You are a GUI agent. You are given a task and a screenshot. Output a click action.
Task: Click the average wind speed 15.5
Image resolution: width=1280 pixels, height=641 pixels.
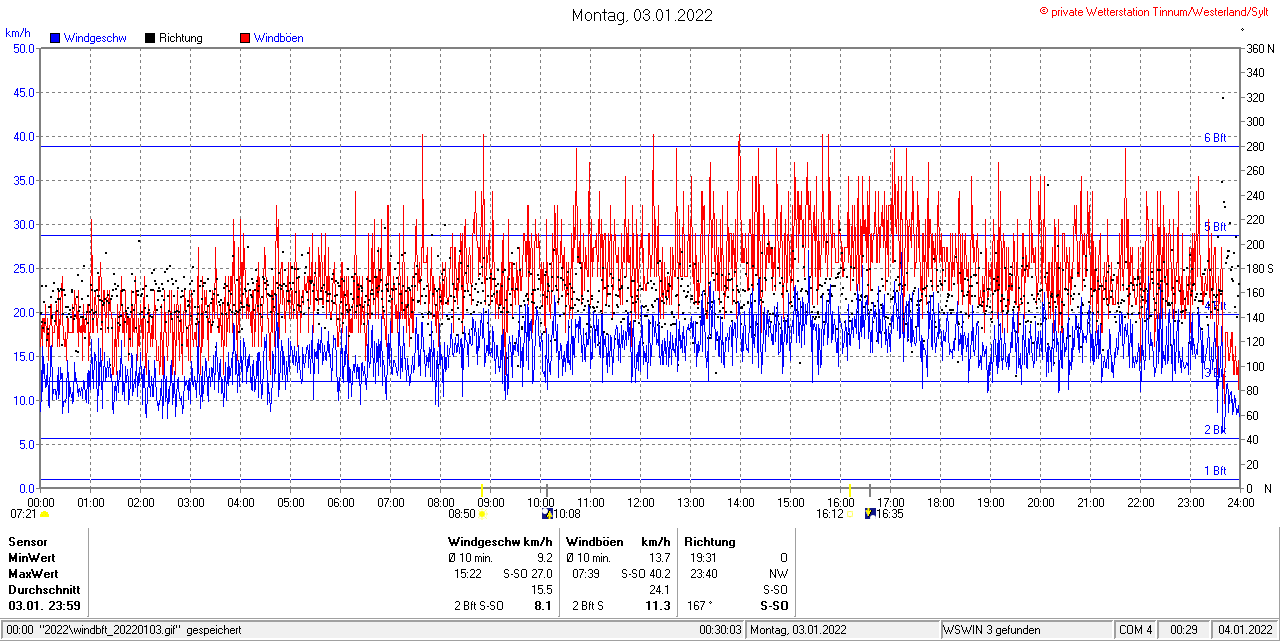click(x=542, y=590)
